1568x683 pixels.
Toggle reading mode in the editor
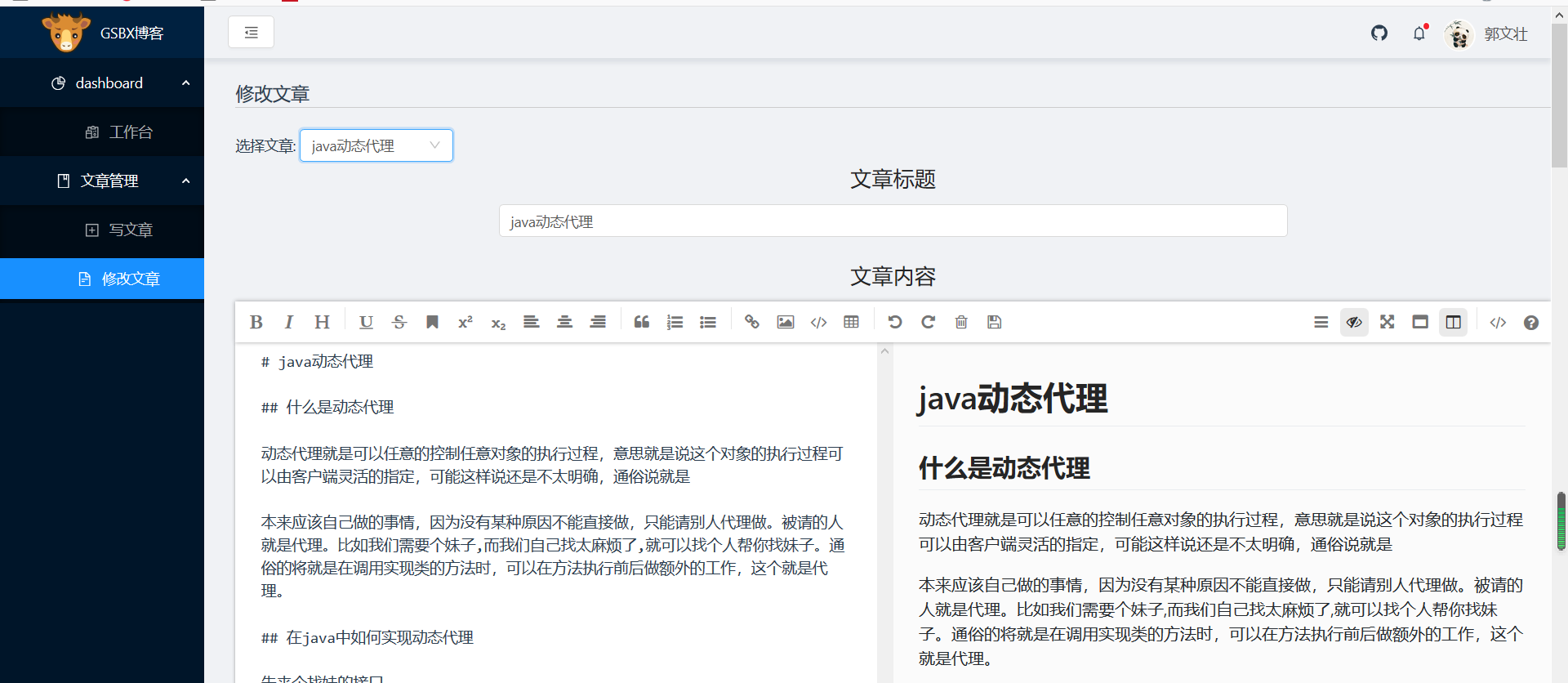pyautogui.click(x=1420, y=323)
